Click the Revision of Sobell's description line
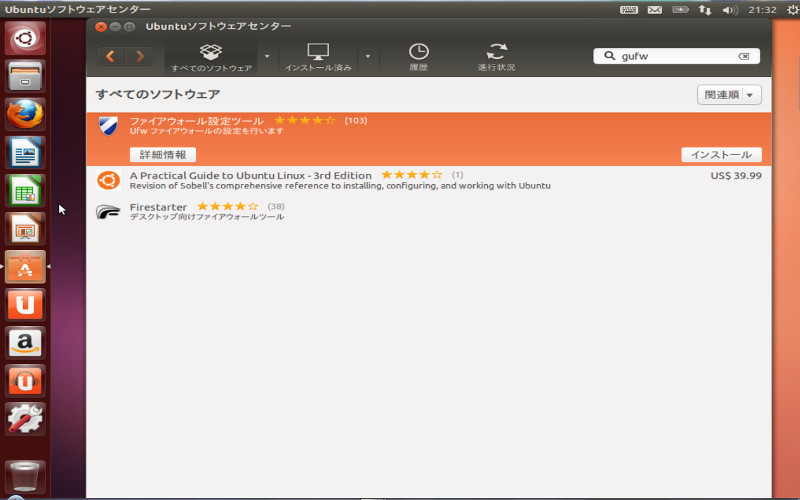The width and height of the screenshot is (800, 500). click(x=340, y=186)
